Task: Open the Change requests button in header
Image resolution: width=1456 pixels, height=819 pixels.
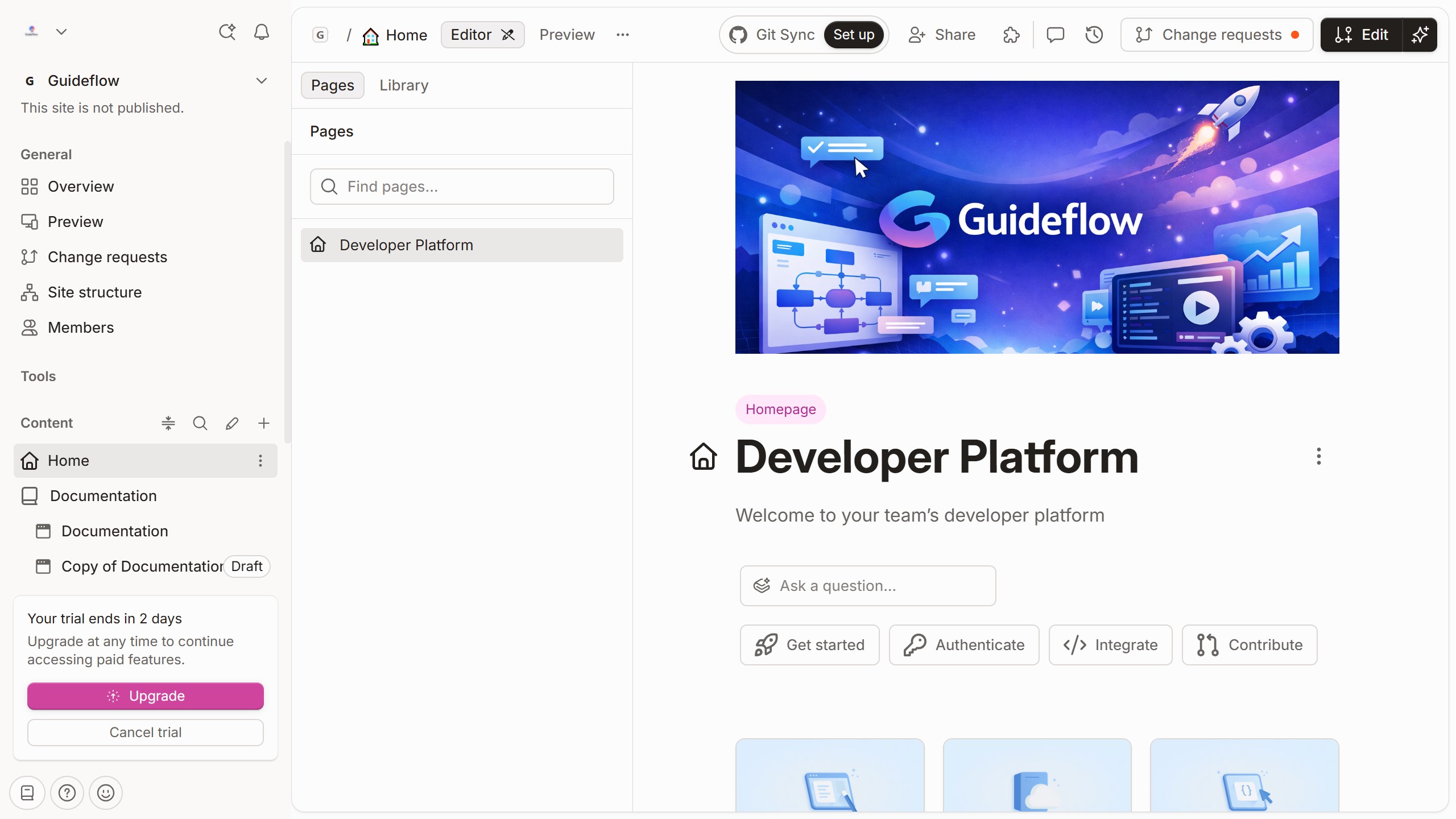Action: 1217,35
